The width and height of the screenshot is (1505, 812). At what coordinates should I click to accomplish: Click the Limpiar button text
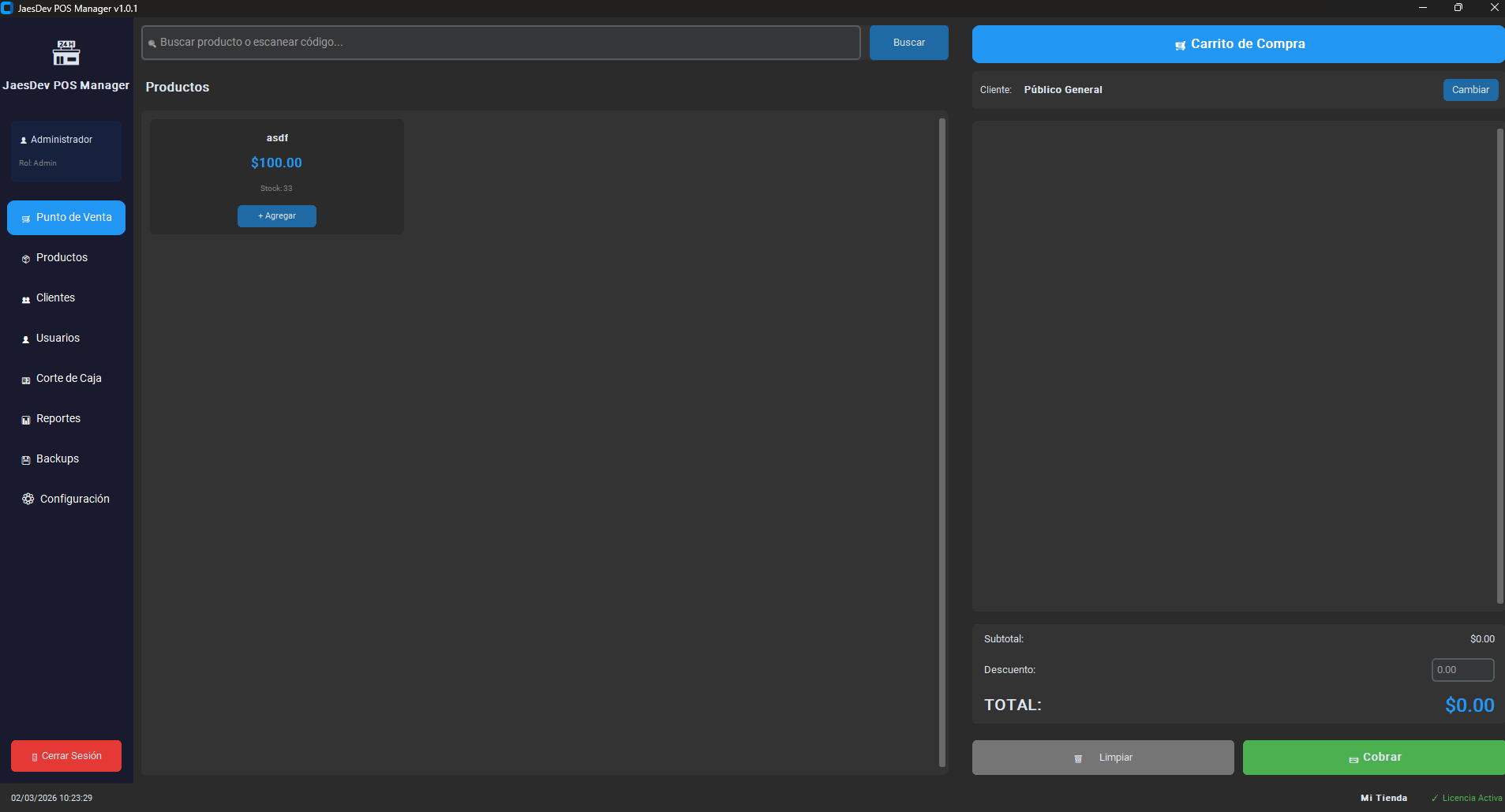(x=1116, y=758)
